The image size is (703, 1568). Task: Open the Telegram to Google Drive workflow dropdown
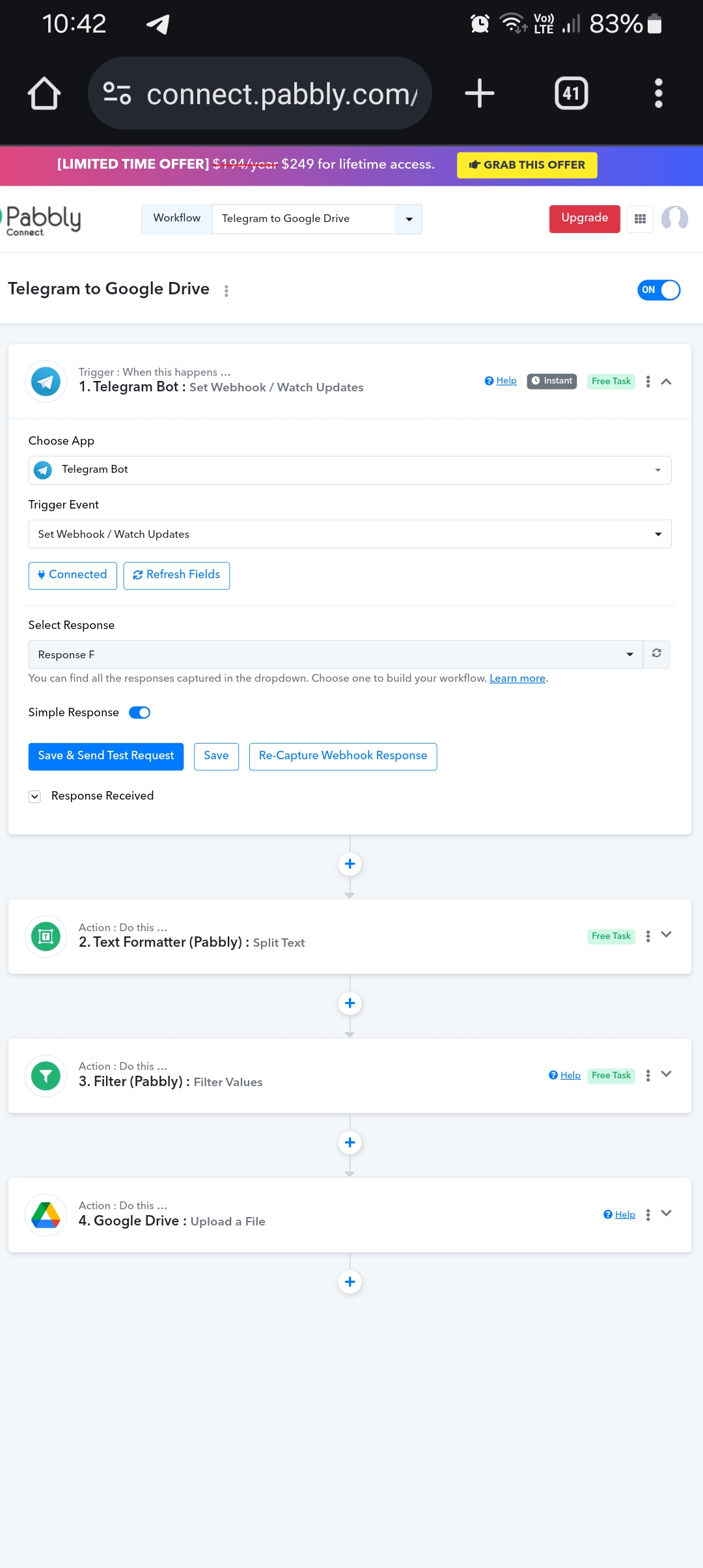pyautogui.click(x=317, y=219)
